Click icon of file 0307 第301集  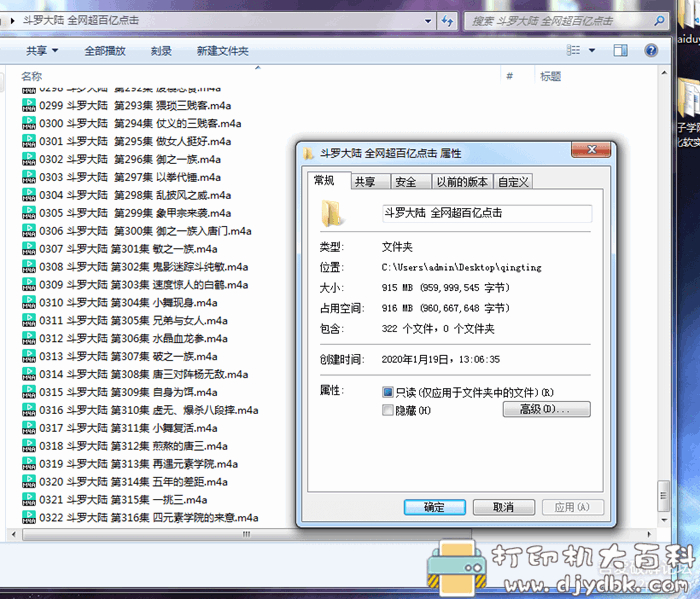coord(29,249)
